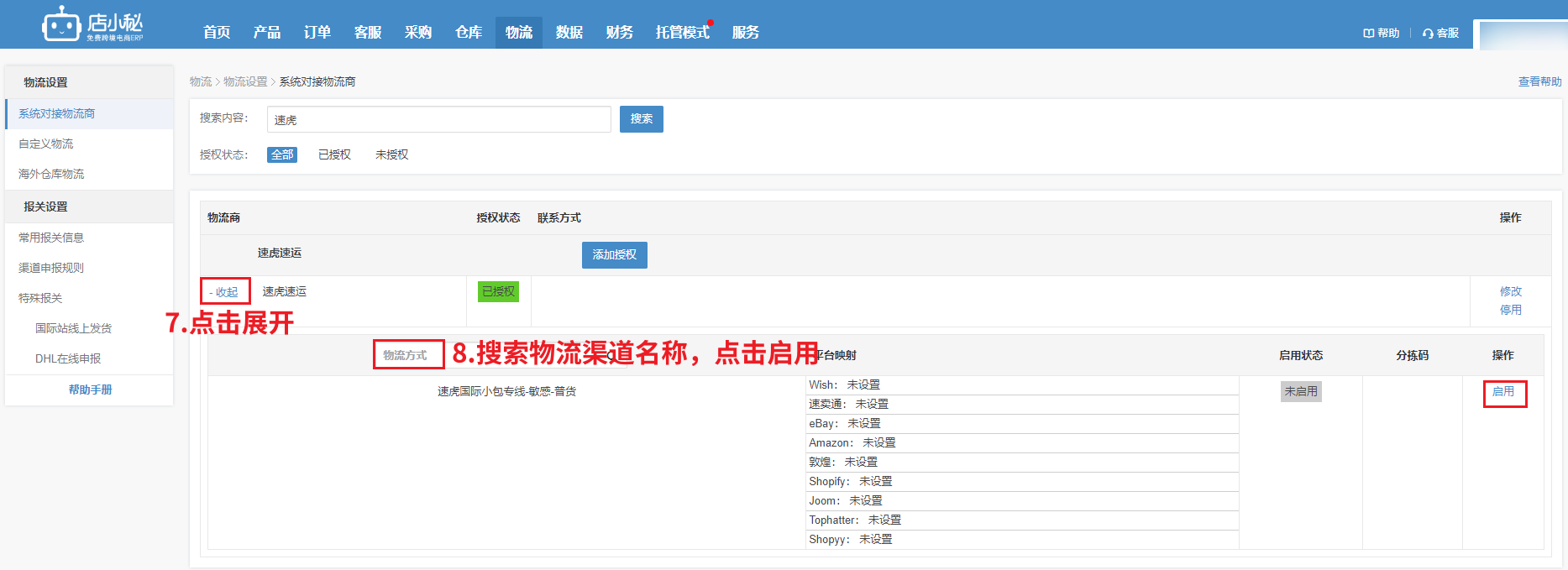Open the 产品 menu
This screenshot has height=570, width=1568.
267,32
